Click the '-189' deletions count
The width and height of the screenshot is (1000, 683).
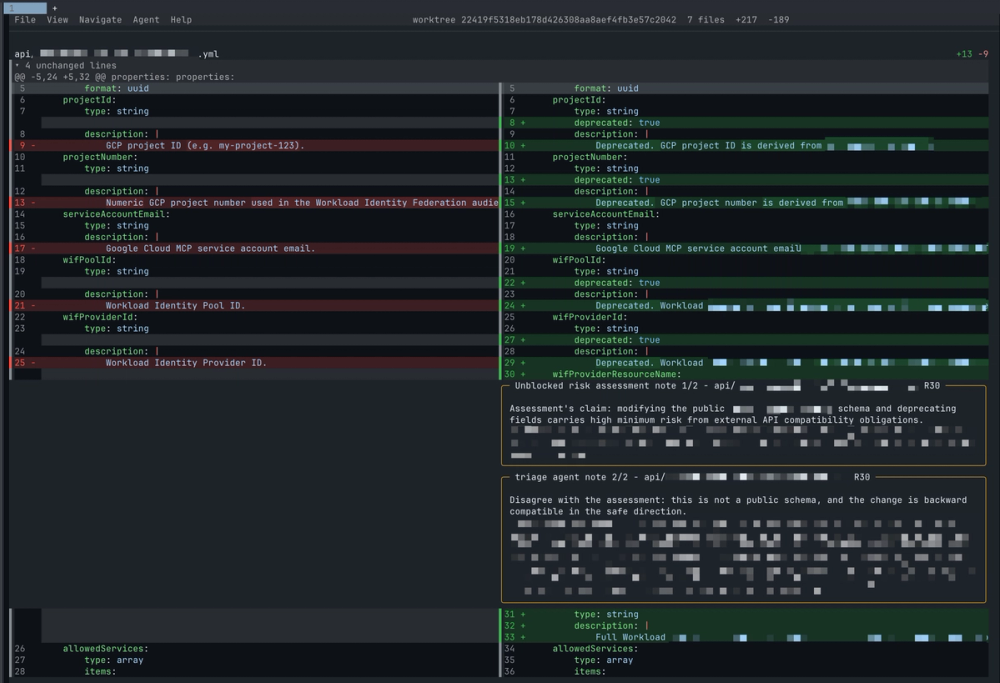coord(779,20)
